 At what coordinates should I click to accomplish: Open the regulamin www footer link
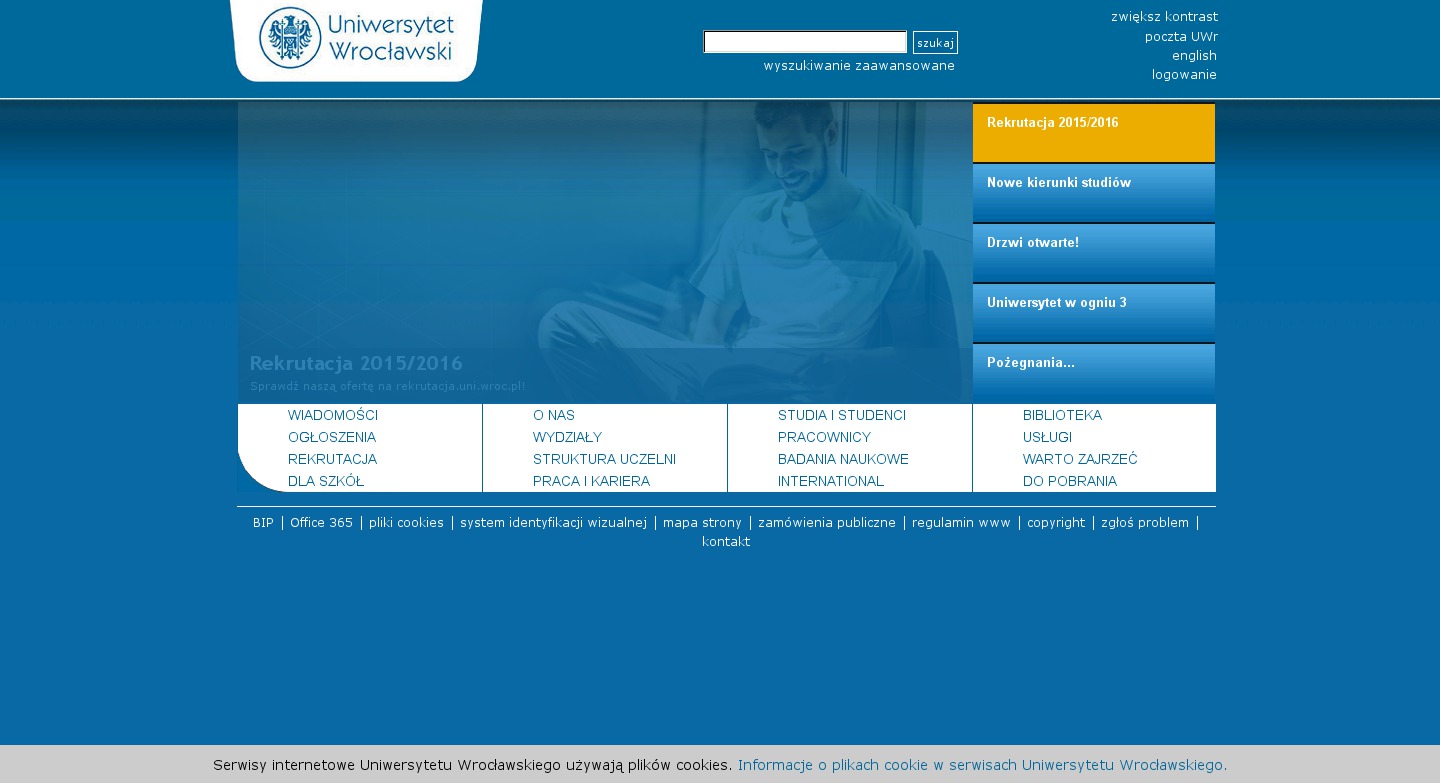[961, 523]
